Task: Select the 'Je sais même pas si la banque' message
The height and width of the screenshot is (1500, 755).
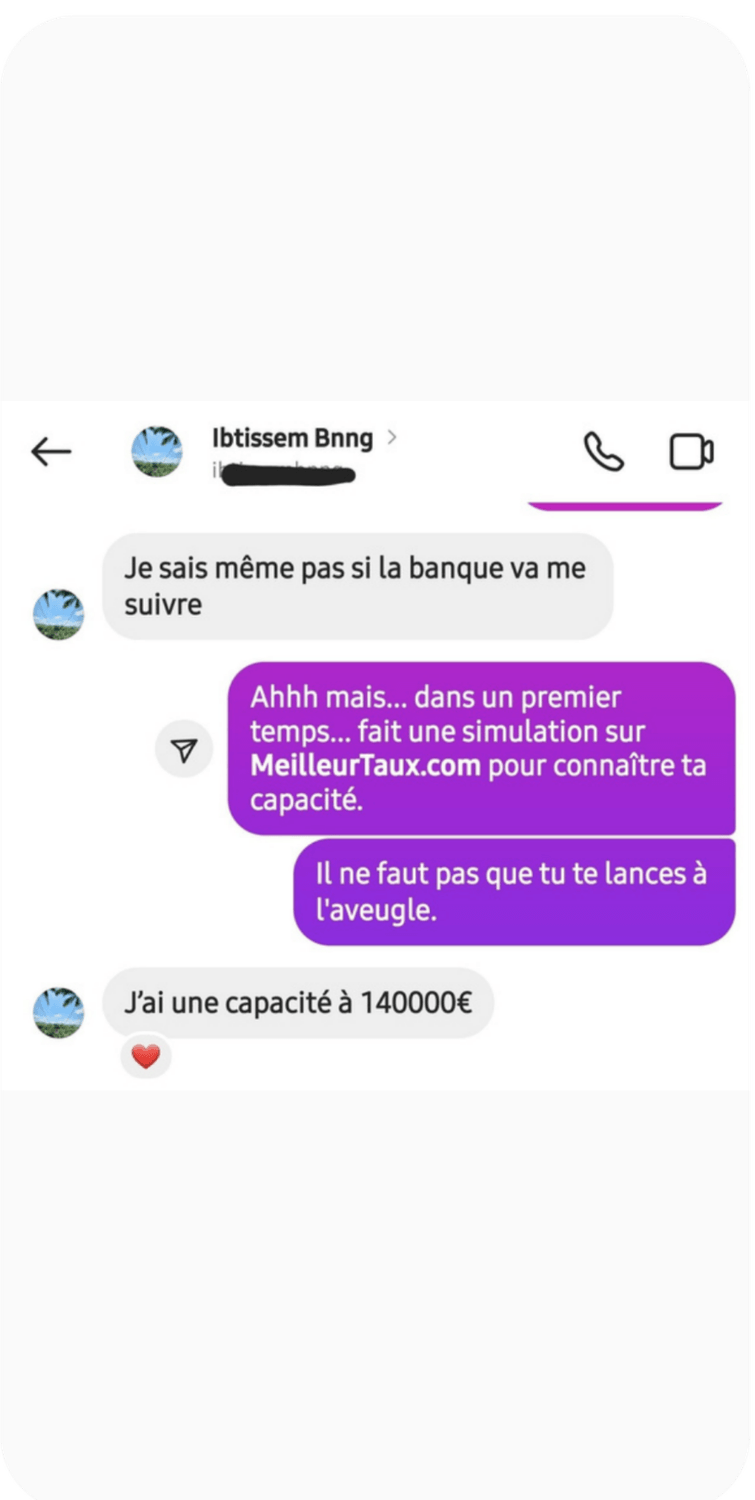Action: click(358, 586)
